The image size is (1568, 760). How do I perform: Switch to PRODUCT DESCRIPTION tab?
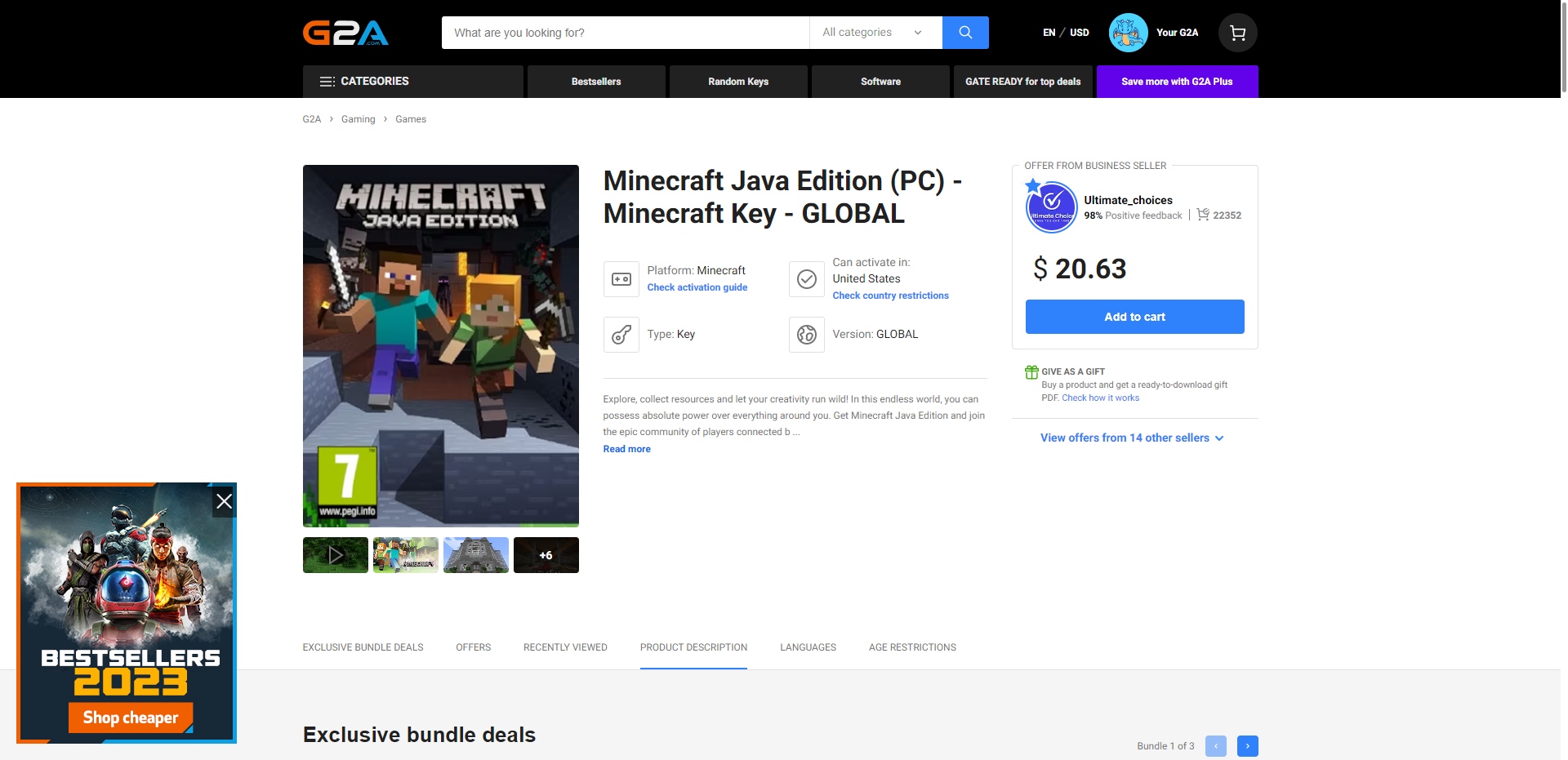693,647
